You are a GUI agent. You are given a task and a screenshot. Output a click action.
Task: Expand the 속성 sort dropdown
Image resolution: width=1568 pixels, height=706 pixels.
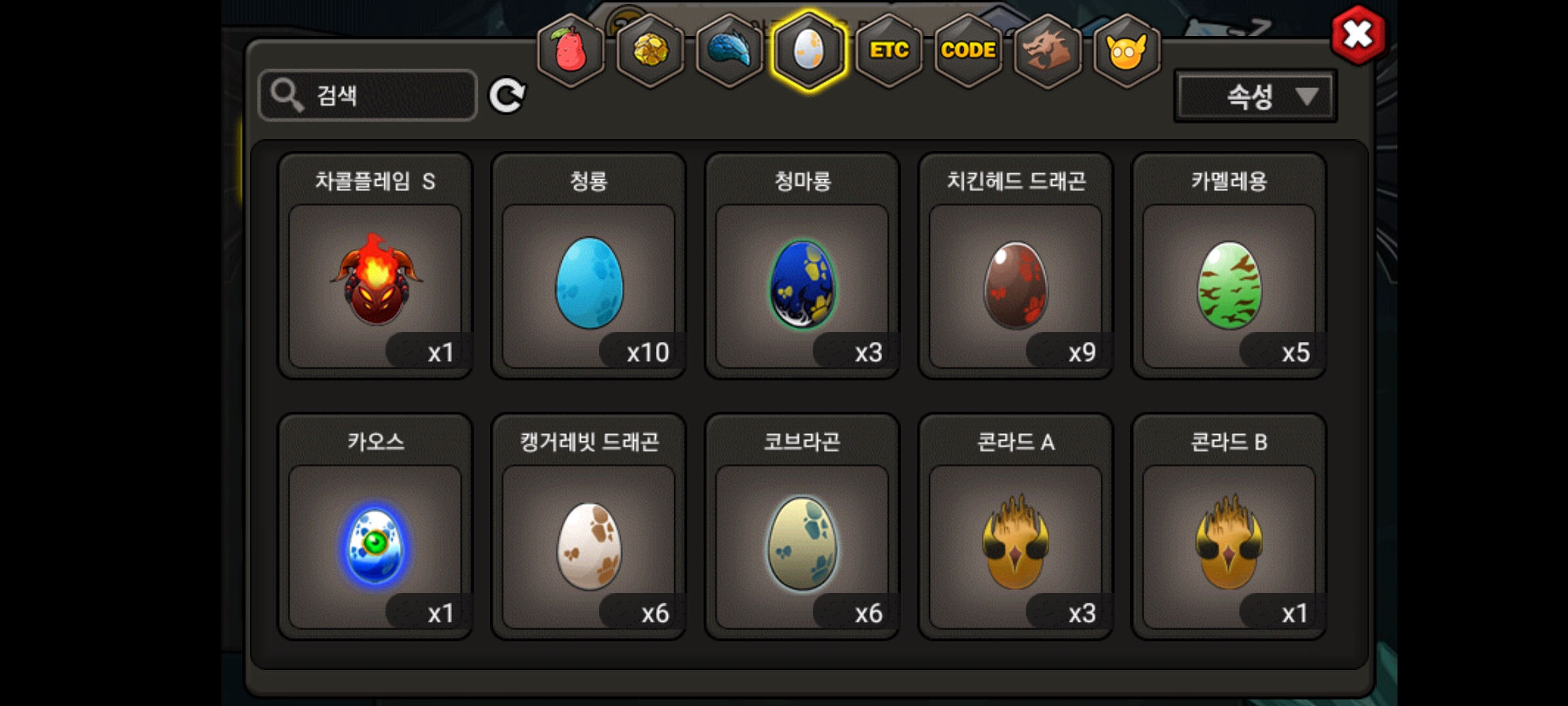[1255, 97]
